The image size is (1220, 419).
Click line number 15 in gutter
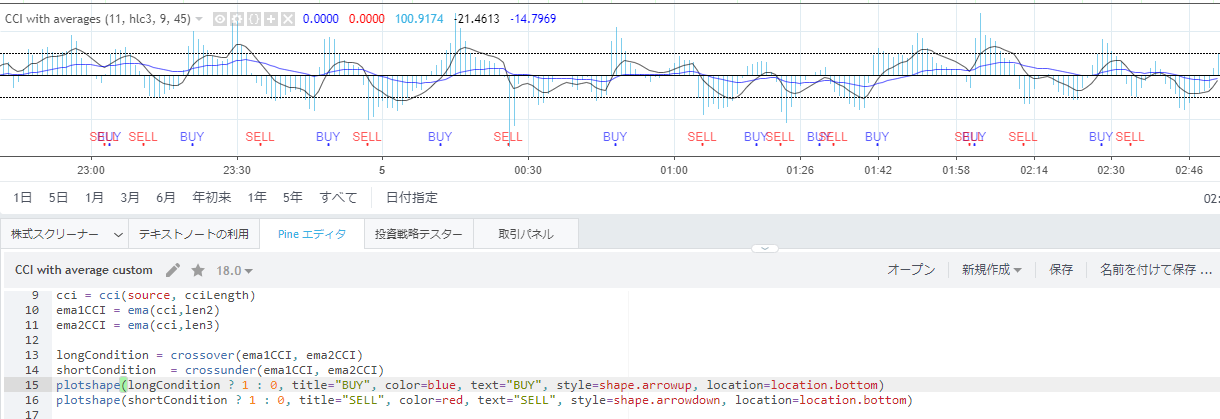tap(32, 385)
